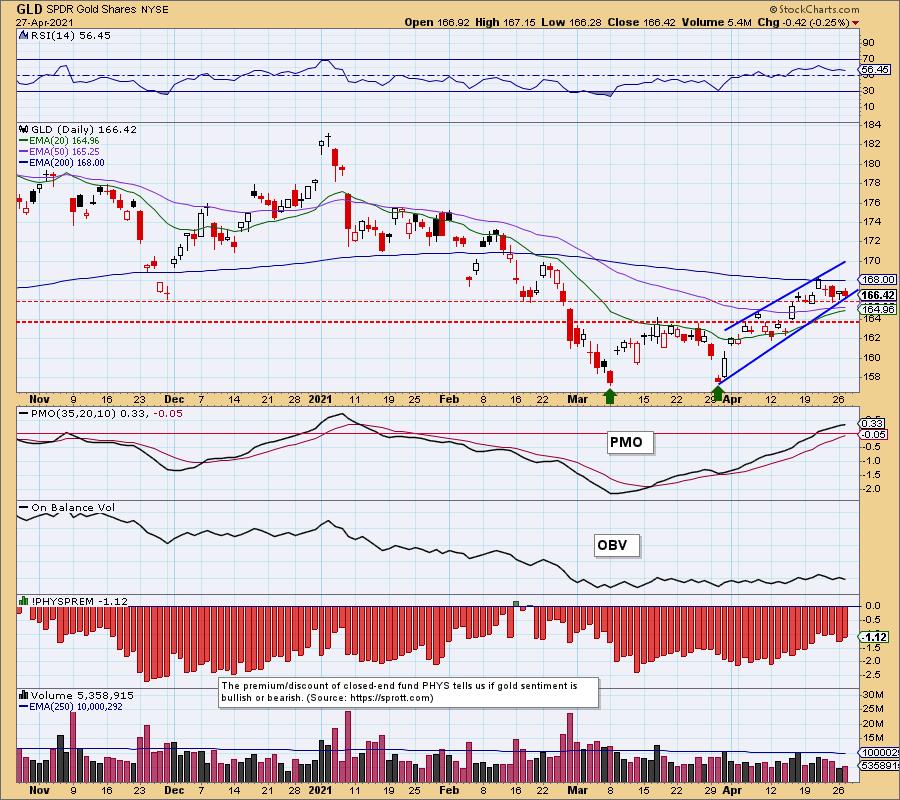Screen dimensions: 900x800
Task: Click the !PHYSPREM -1.12 legend text
Action: click(x=79, y=601)
